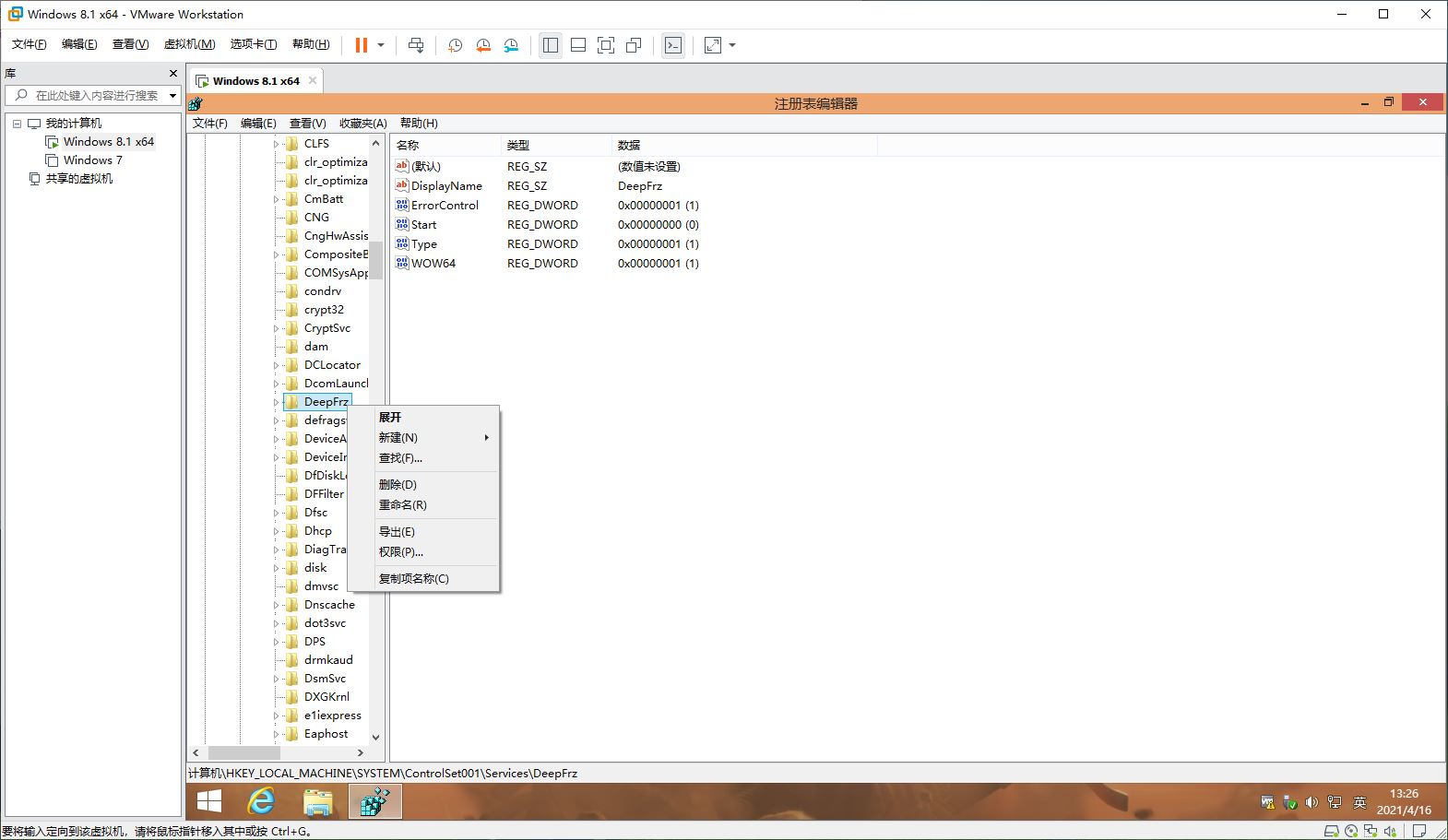Sort values by the 名称 column header
The height and width of the screenshot is (840, 1448).
(445, 145)
